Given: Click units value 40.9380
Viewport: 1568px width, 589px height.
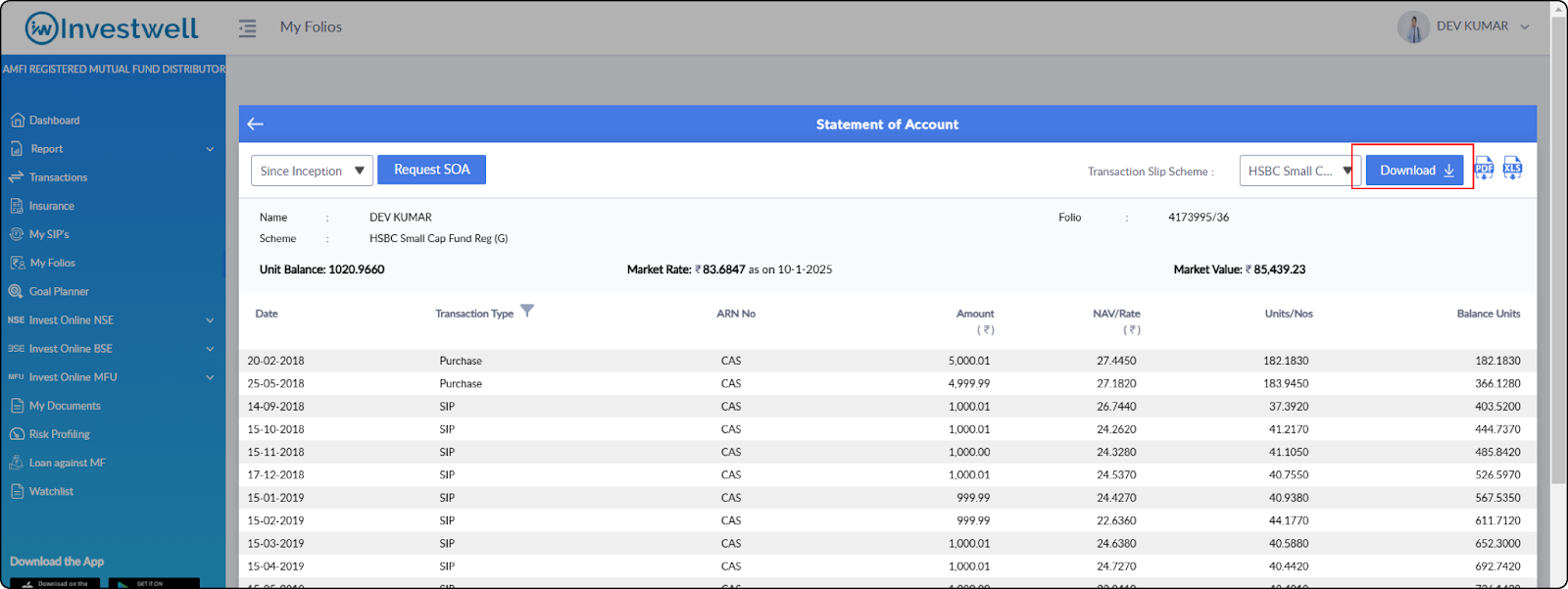Looking at the screenshot, I should point(1289,498).
